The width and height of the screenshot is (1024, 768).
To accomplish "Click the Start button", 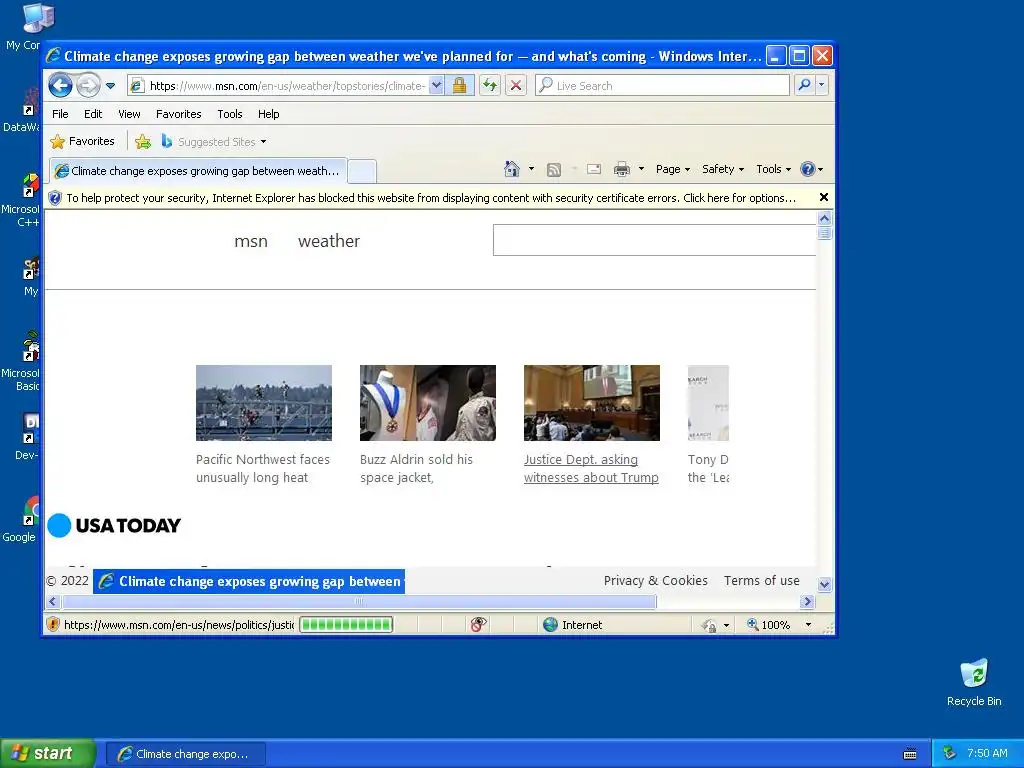I will pos(47,754).
